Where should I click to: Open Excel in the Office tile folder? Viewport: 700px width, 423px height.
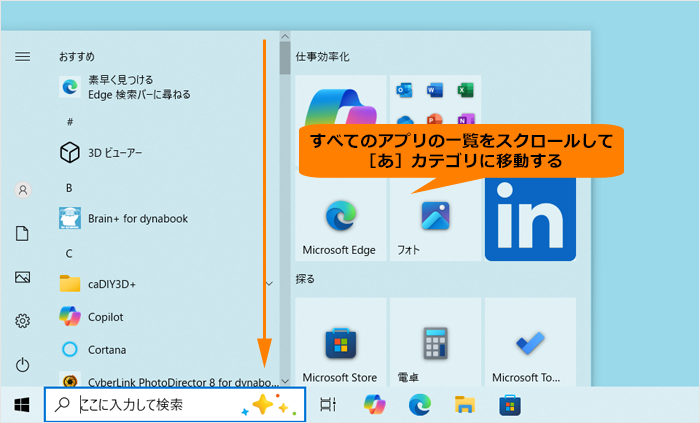click(x=465, y=90)
